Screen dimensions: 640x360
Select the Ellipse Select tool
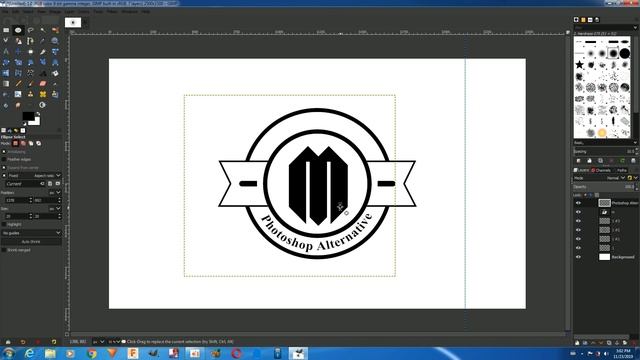pyautogui.click(x=18, y=30)
